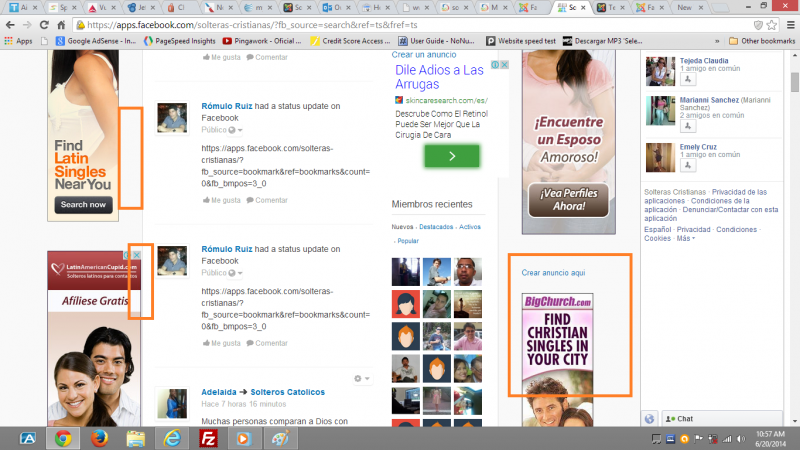The image size is (800, 450).
Task: Open first member thumbnail in Miembros recientes
Action: pos(406,271)
